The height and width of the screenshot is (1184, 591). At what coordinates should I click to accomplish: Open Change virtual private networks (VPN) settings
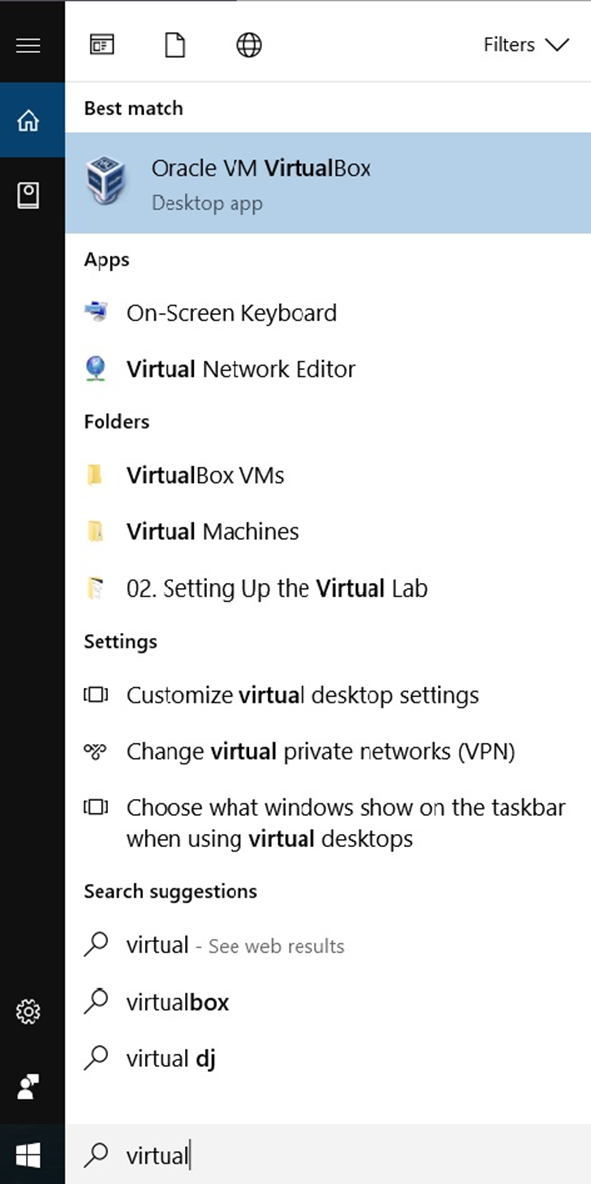coord(319,751)
